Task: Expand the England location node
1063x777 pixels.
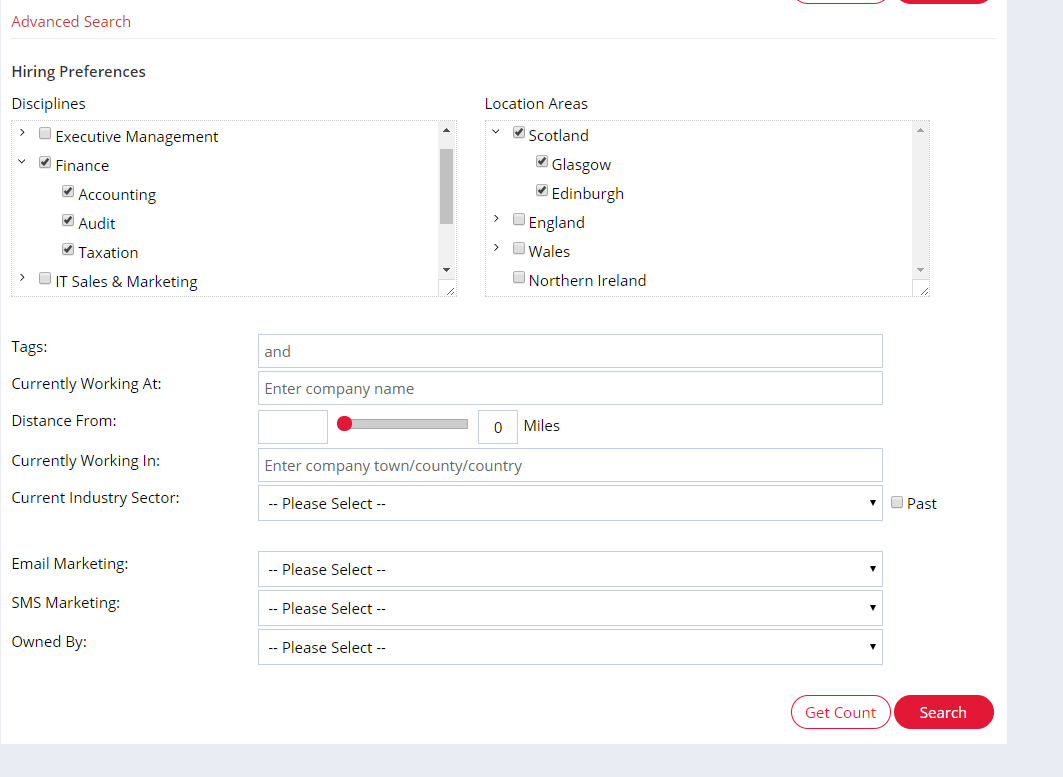Action: pos(495,219)
